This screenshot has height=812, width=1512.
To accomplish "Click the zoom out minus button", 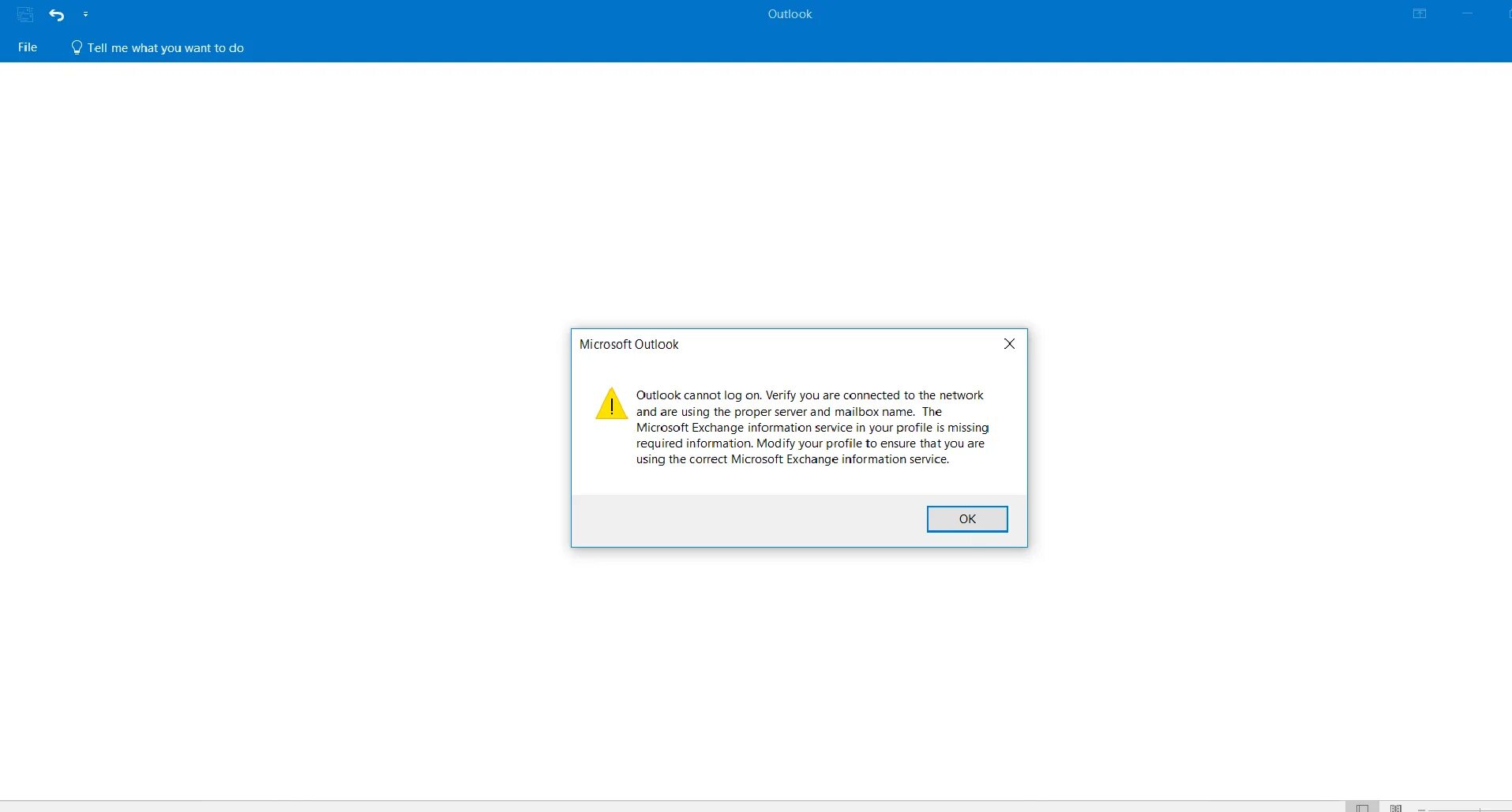I will click(1421, 809).
